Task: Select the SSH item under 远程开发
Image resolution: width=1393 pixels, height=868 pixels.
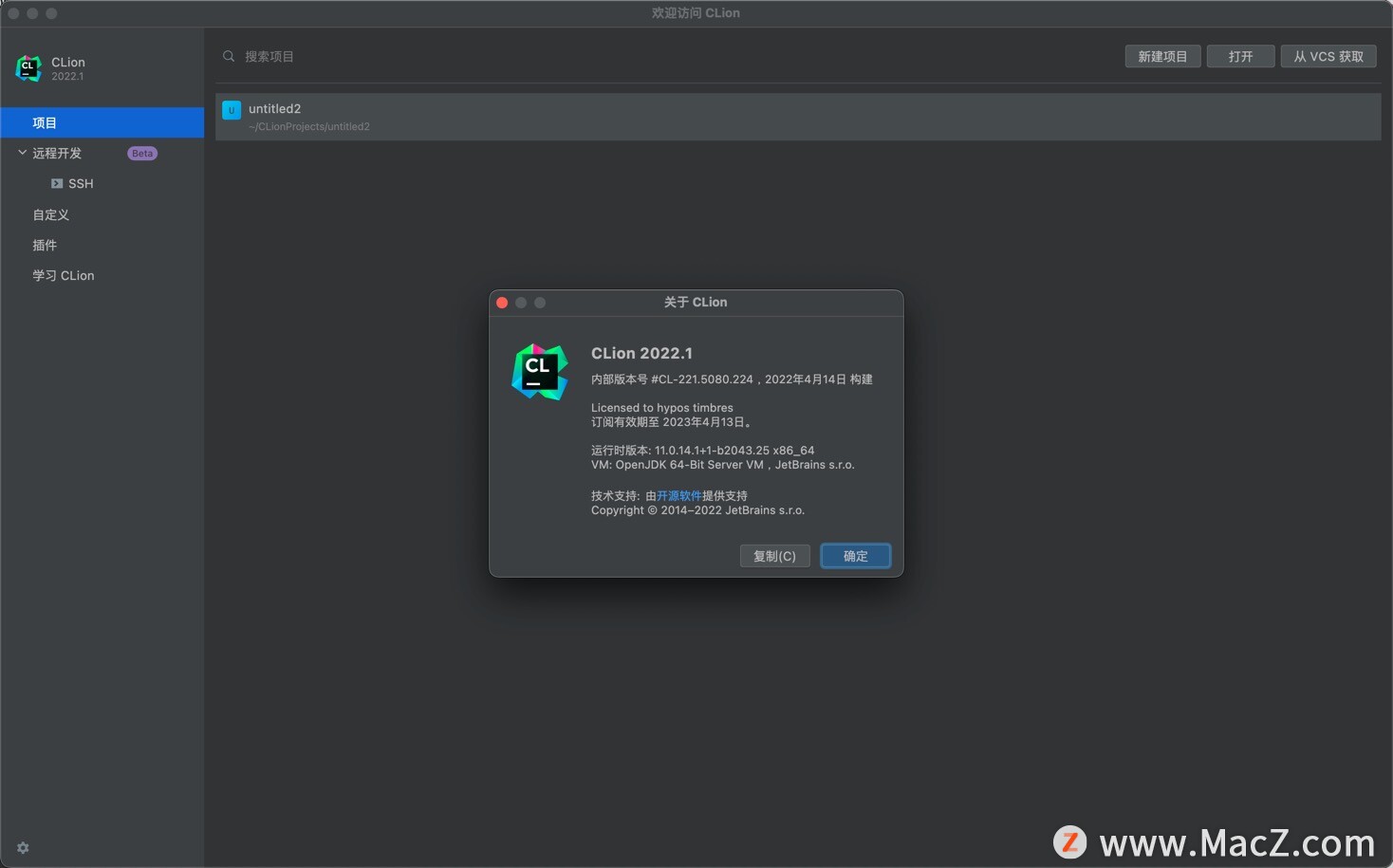Action: 81,184
